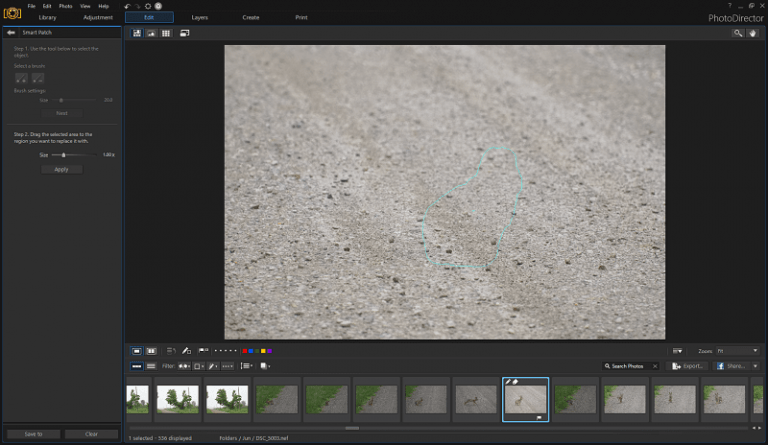
Task: Expand the Share options arrow
Action: (755, 366)
